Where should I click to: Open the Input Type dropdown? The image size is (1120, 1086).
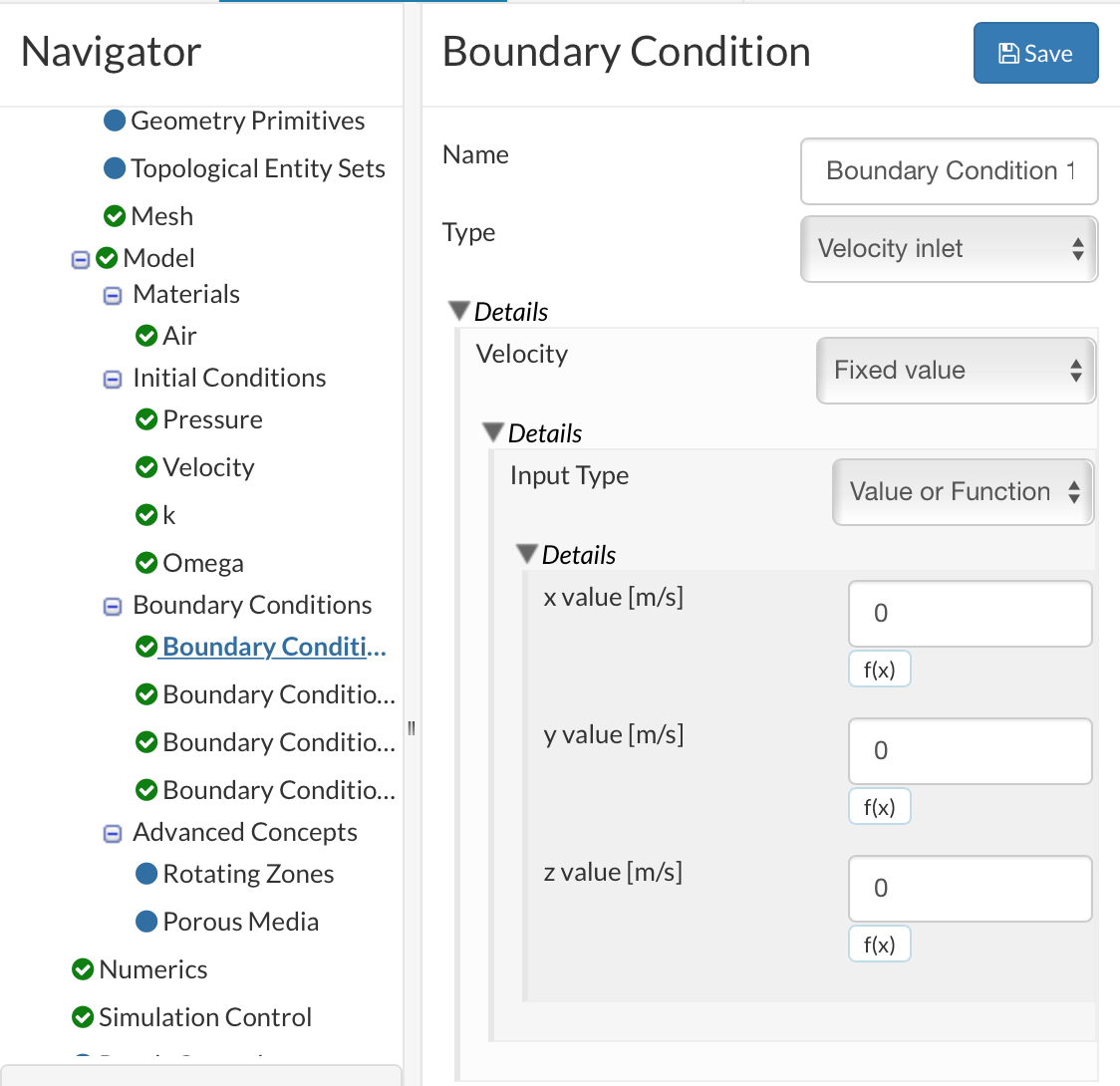click(963, 492)
